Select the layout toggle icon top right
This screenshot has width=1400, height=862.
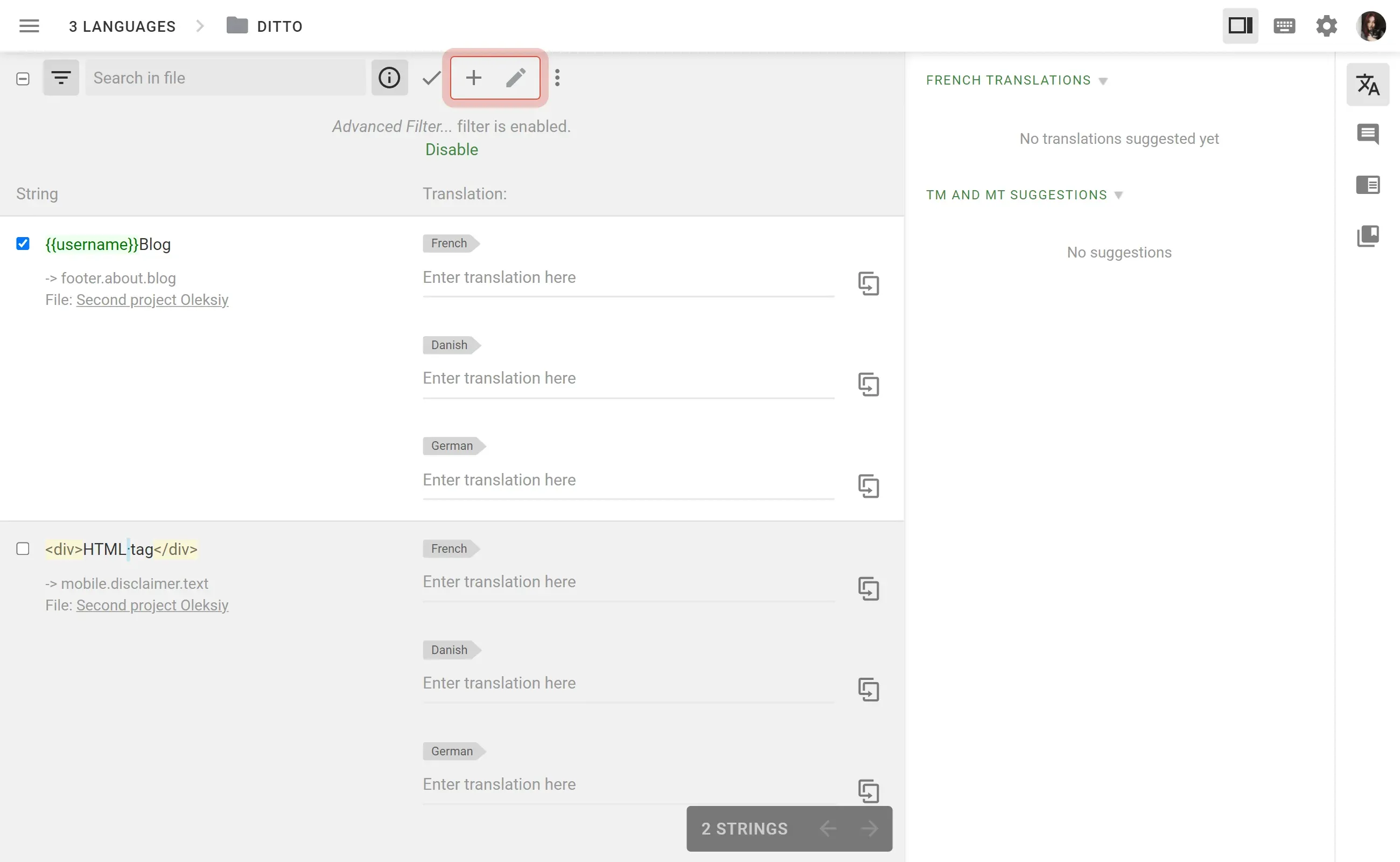(x=1240, y=26)
